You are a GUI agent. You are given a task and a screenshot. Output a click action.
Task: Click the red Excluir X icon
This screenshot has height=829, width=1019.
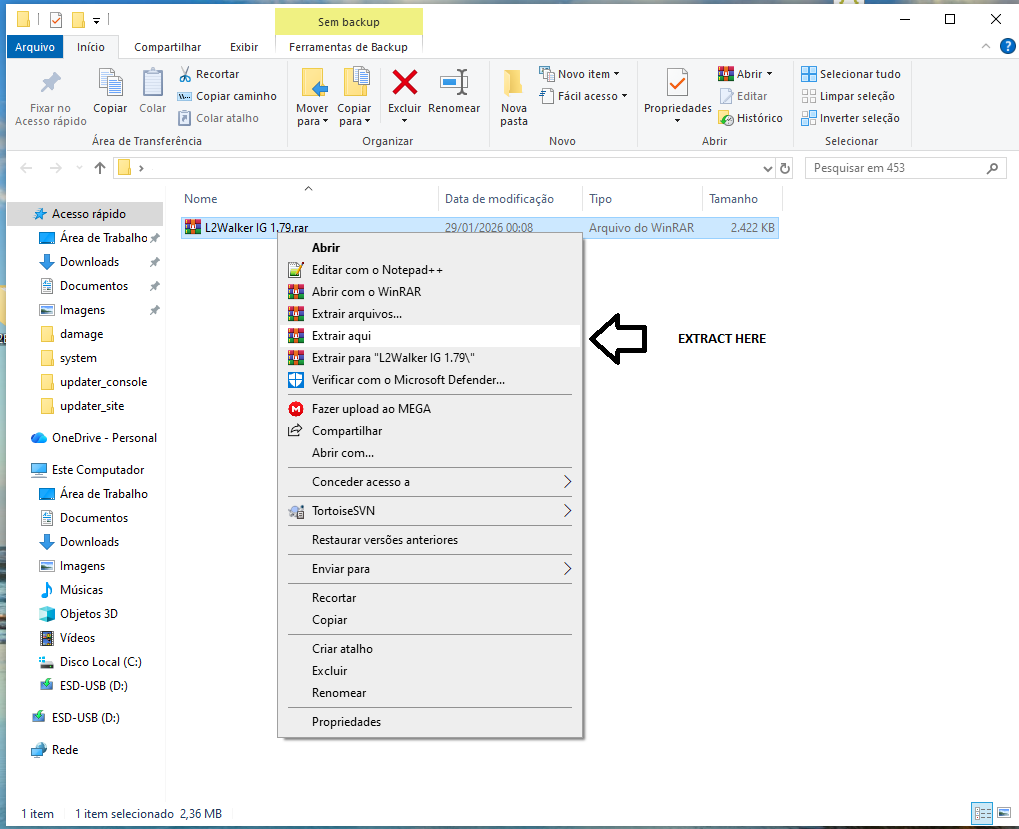click(x=404, y=83)
